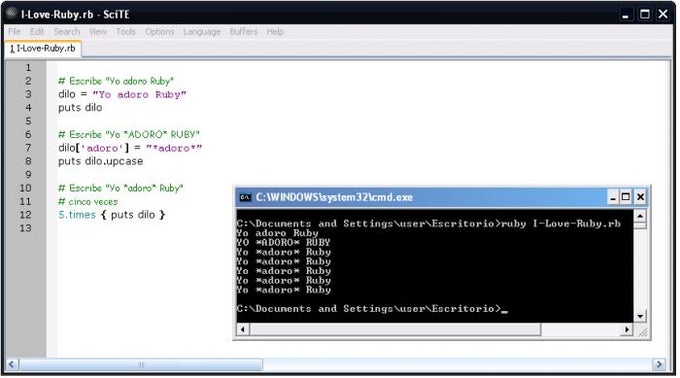Click line number 5 in the margin
This screenshot has width=680, height=378.
coord(28,121)
